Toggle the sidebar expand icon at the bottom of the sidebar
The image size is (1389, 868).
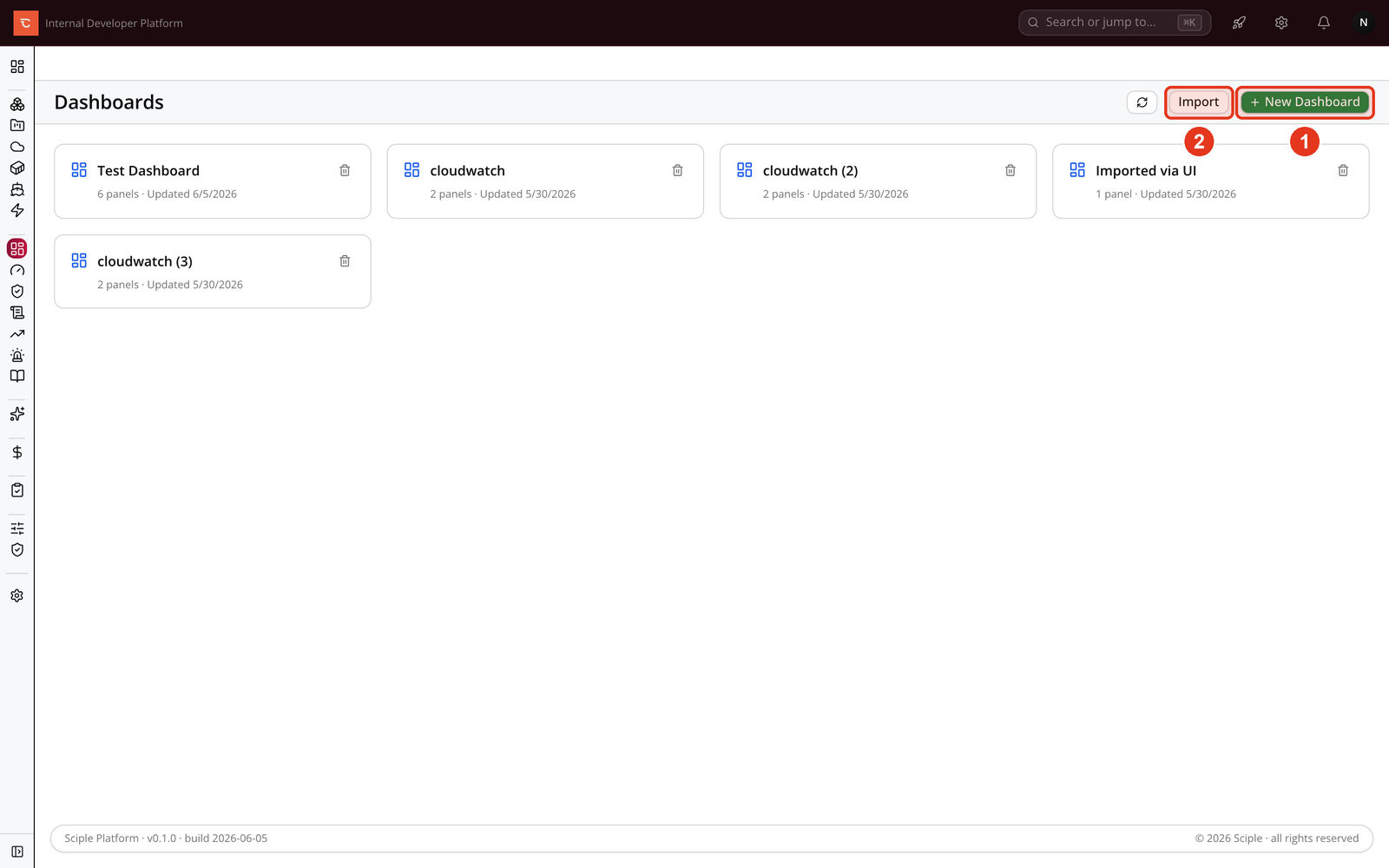(x=17, y=852)
